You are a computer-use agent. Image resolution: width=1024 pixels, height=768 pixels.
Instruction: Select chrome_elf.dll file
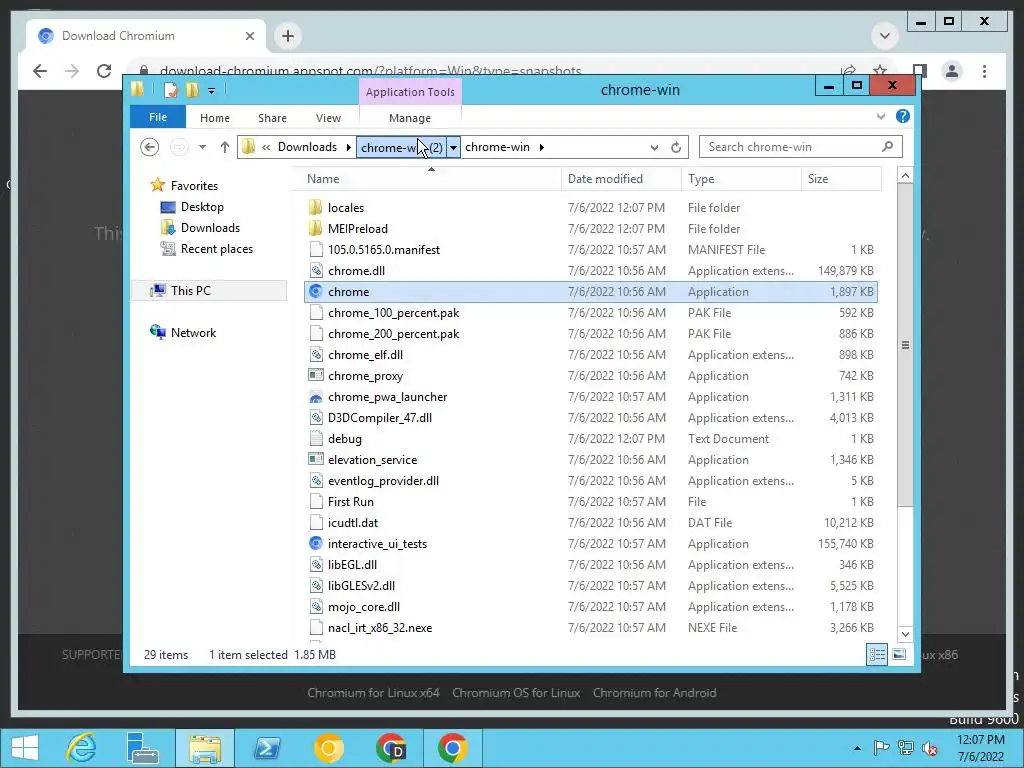coord(365,355)
